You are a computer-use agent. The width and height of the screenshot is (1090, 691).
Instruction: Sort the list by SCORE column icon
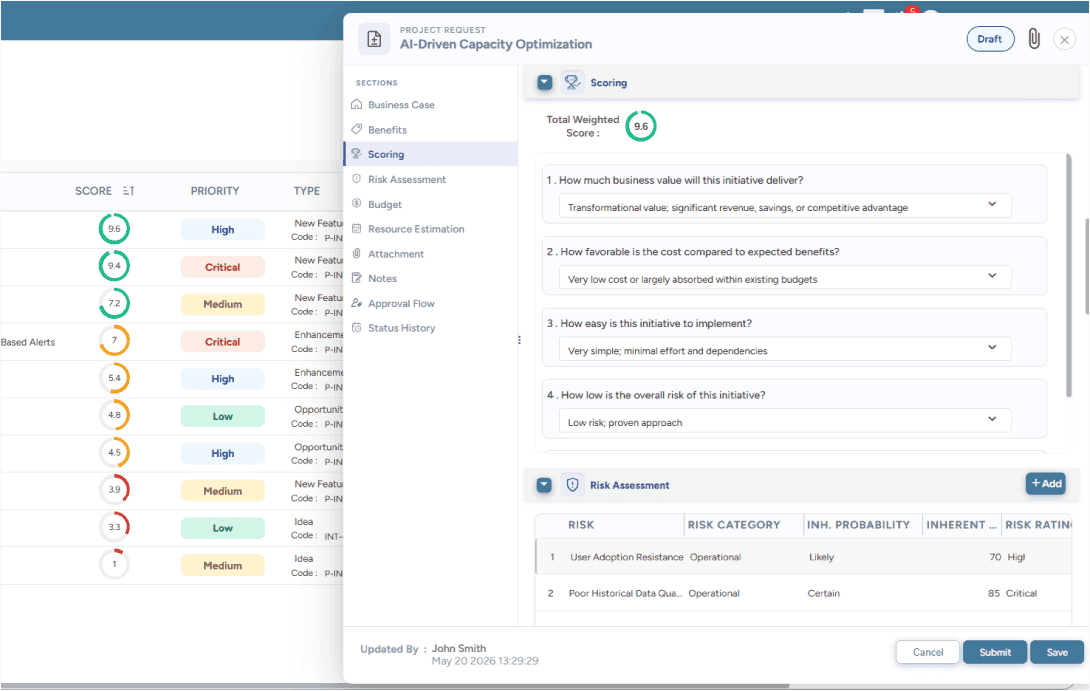point(129,190)
